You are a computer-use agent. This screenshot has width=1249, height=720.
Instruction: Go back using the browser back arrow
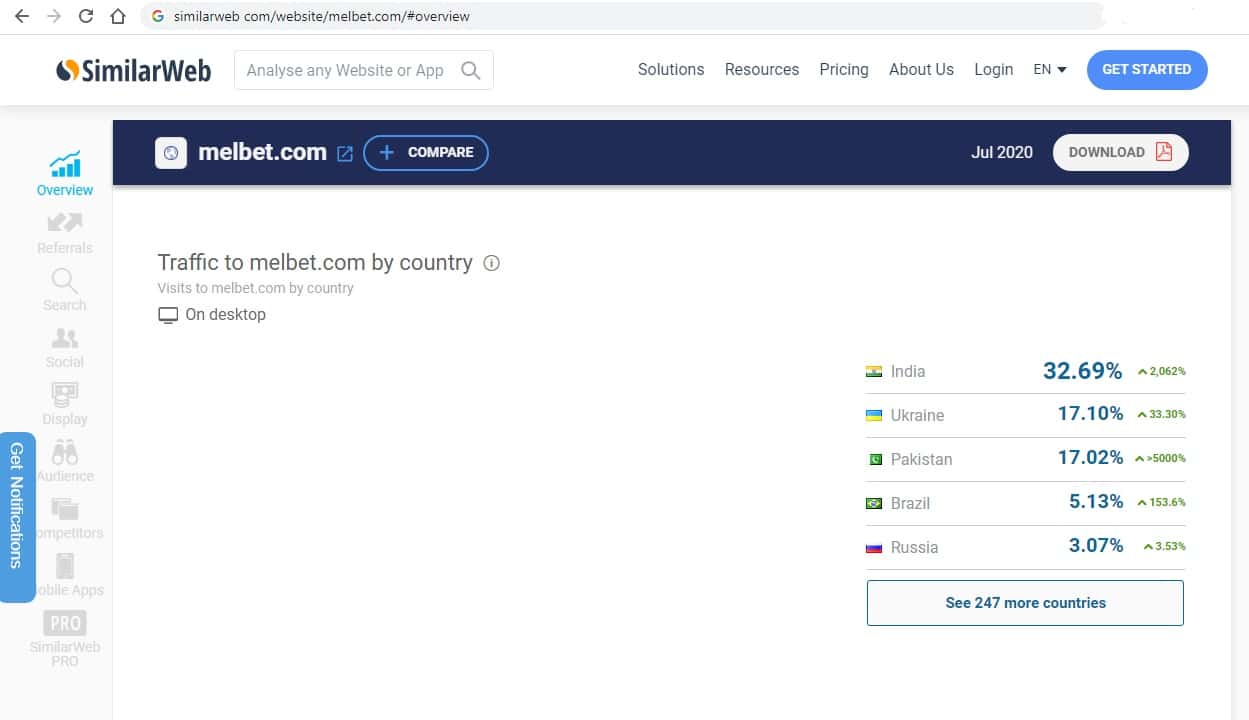coord(22,16)
